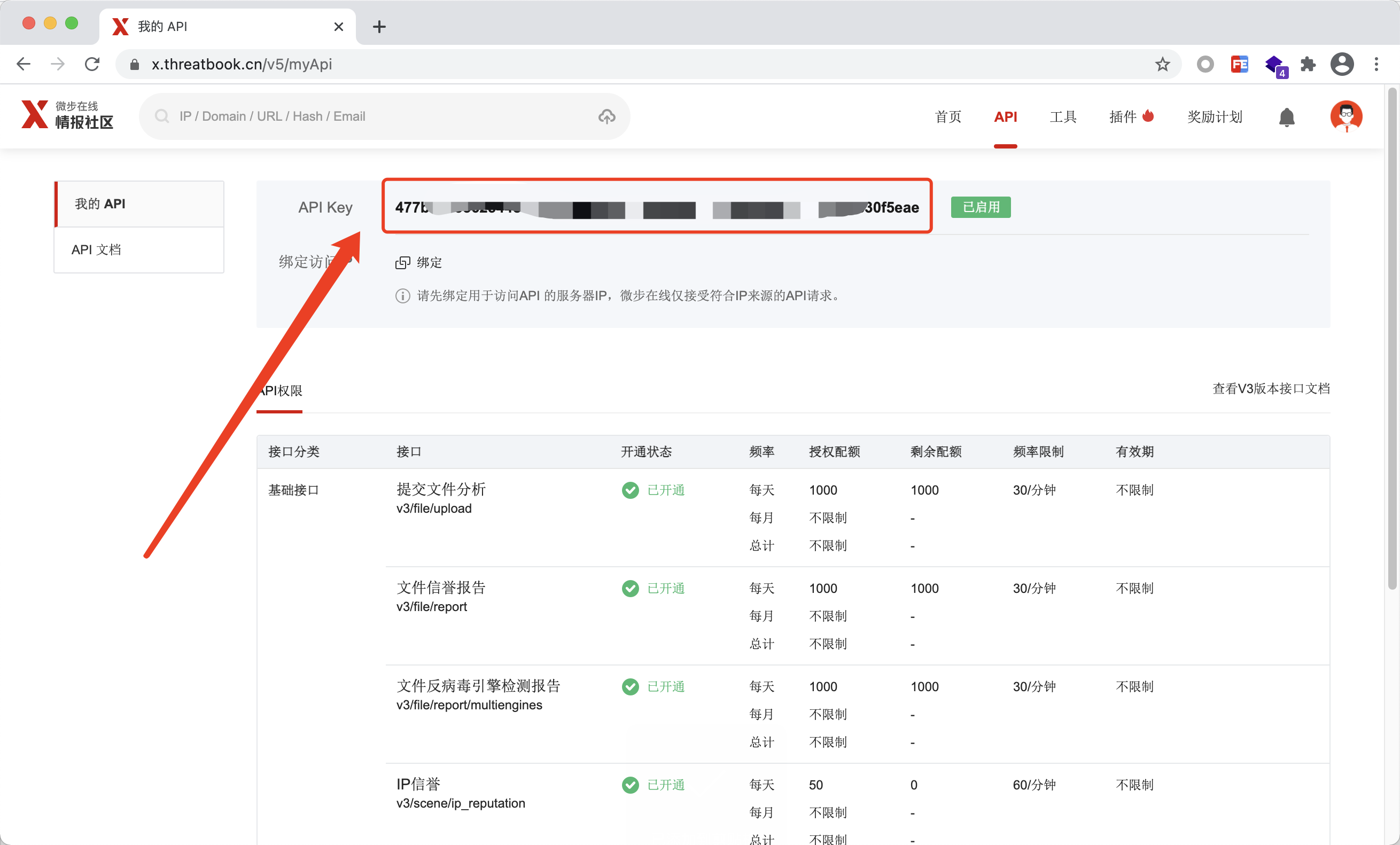Select API 文档 in the sidebar
The width and height of the screenshot is (1400, 845).
click(x=96, y=249)
